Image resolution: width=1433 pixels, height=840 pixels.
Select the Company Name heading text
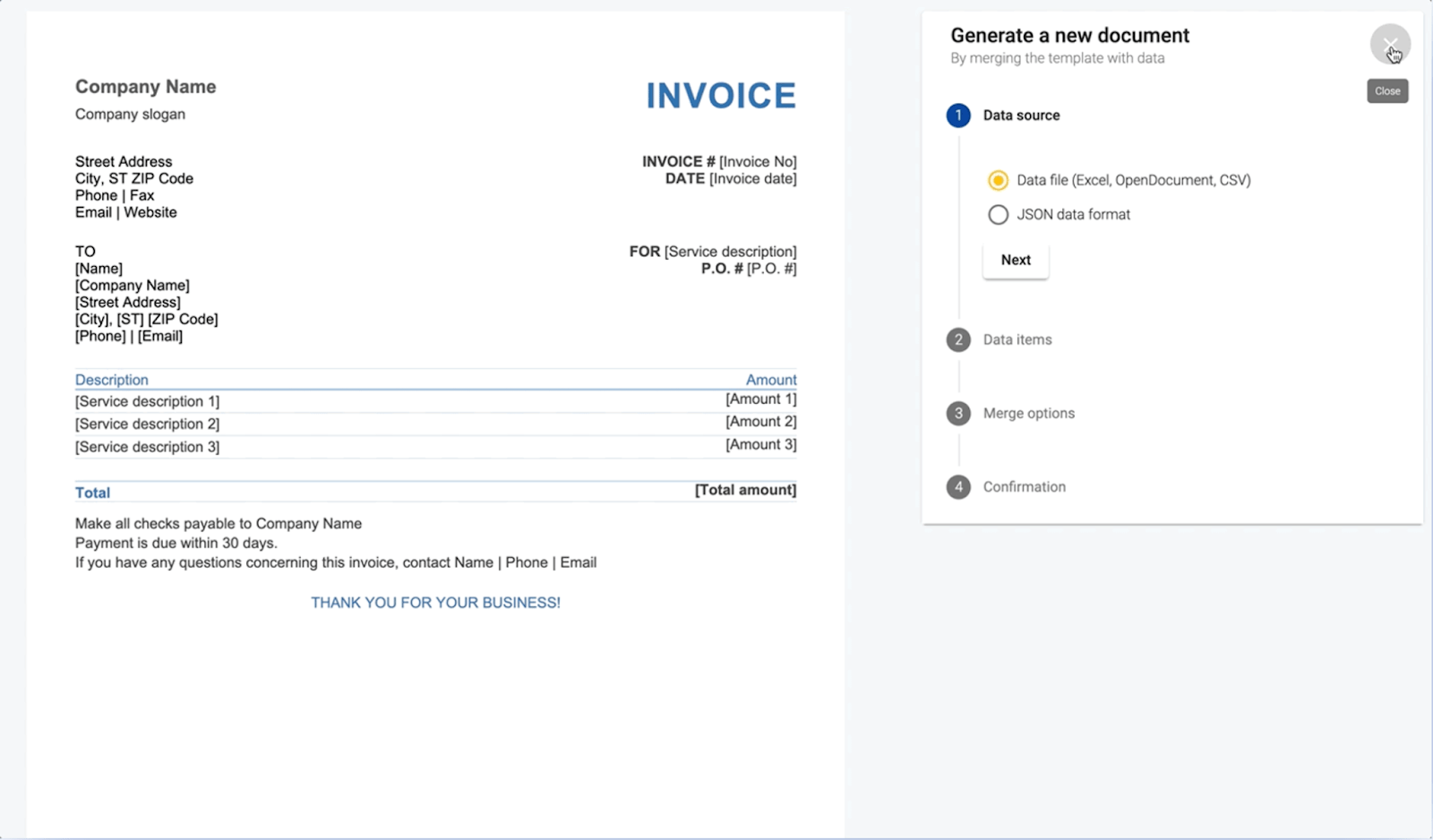tap(145, 87)
